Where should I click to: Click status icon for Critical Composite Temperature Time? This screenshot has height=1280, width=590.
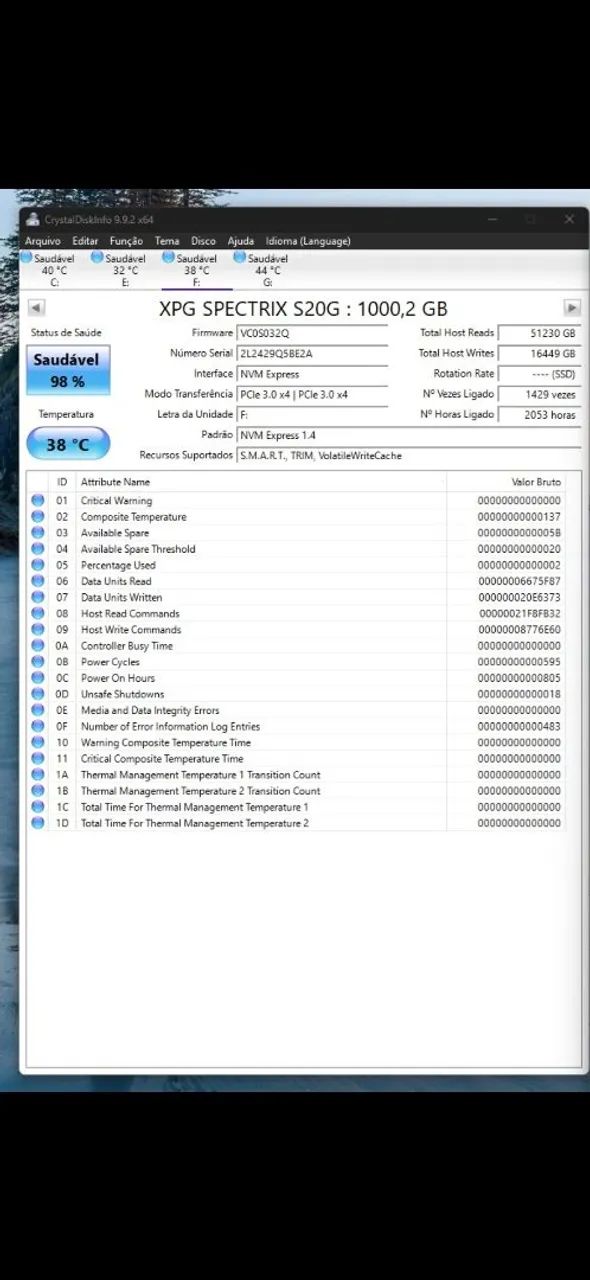pos(38,758)
